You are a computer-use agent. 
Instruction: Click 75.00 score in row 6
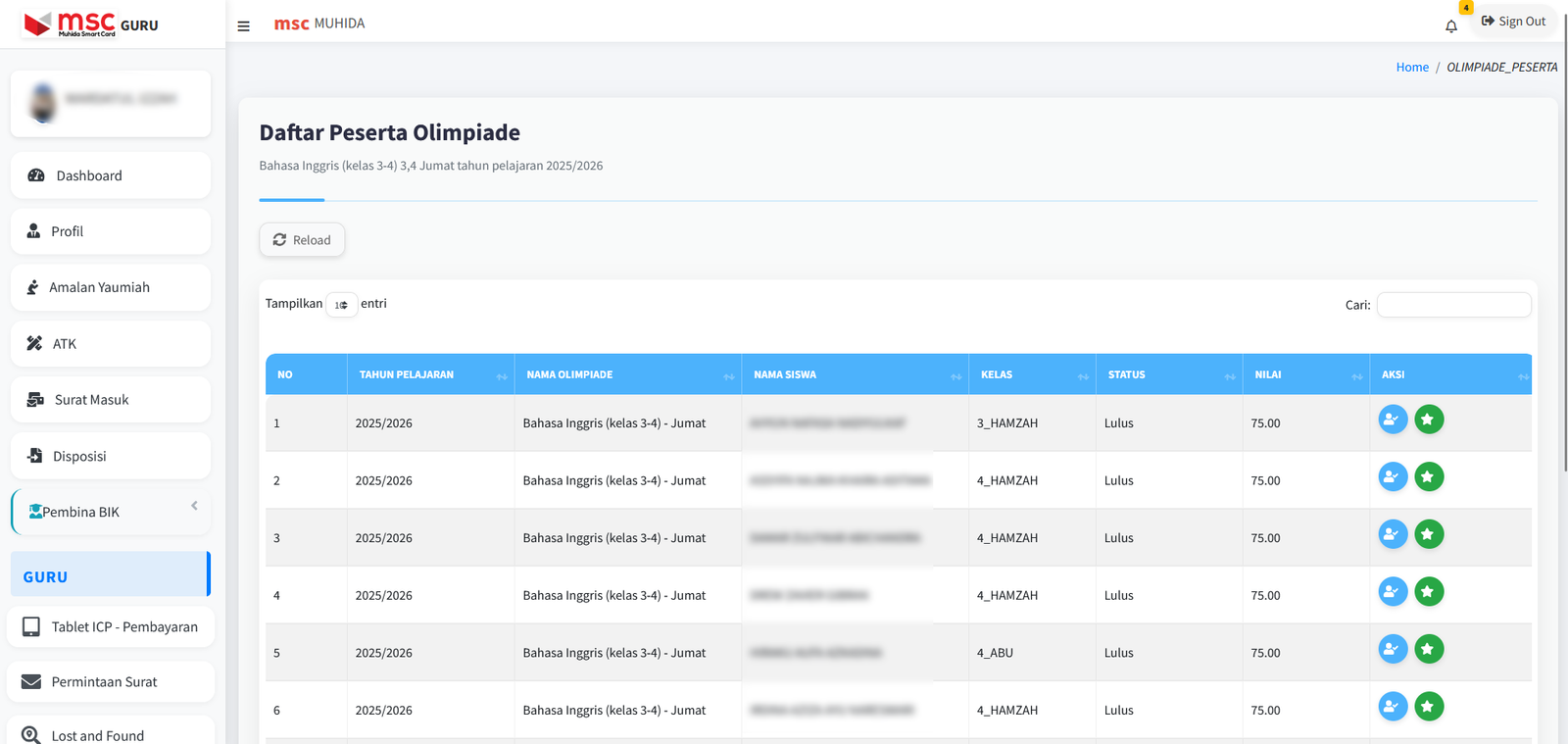(1265, 710)
